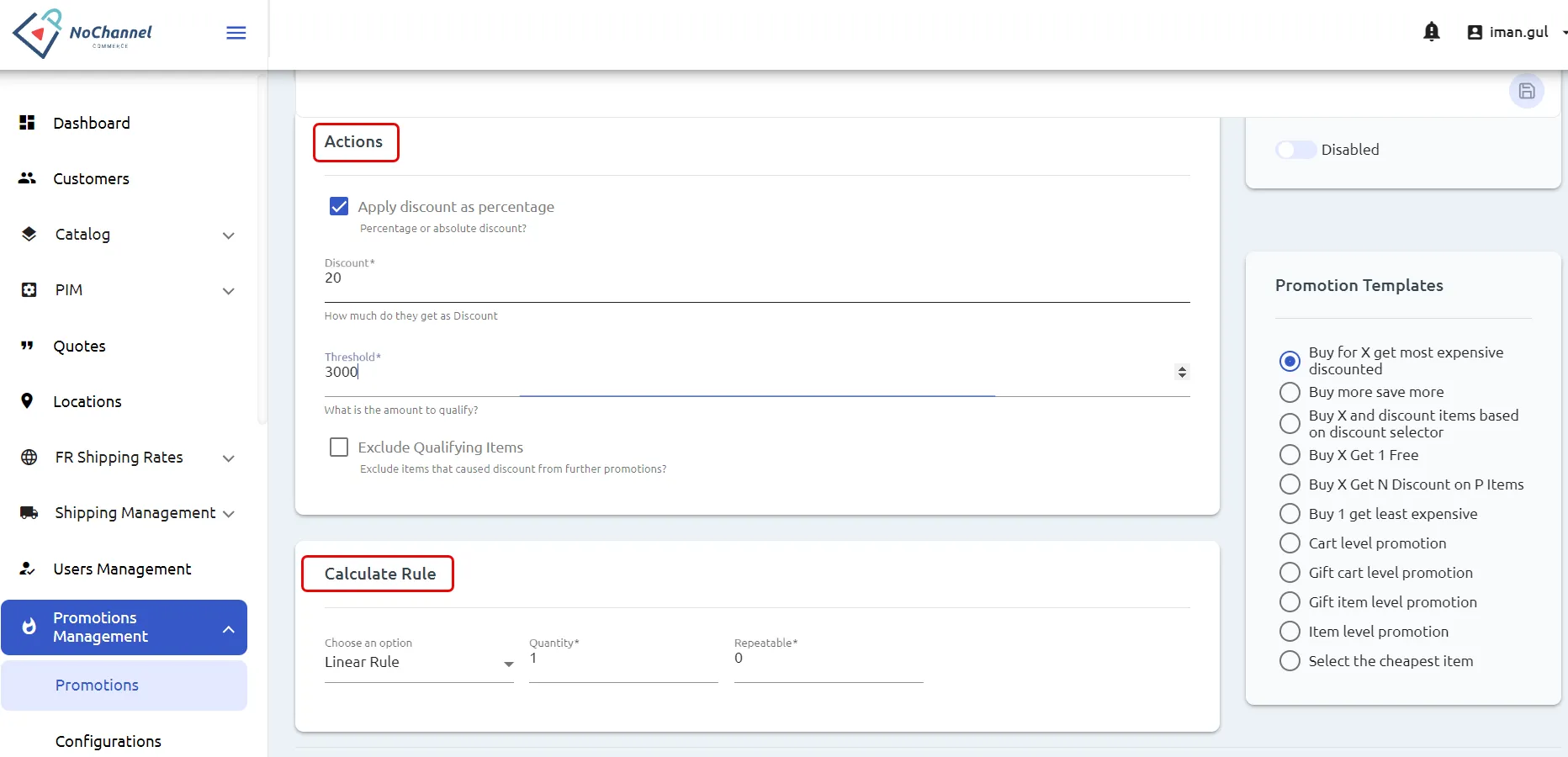Click the Discount input field
Image resolution: width=1568 pixels, height=757 pixels.
(757, 278)
